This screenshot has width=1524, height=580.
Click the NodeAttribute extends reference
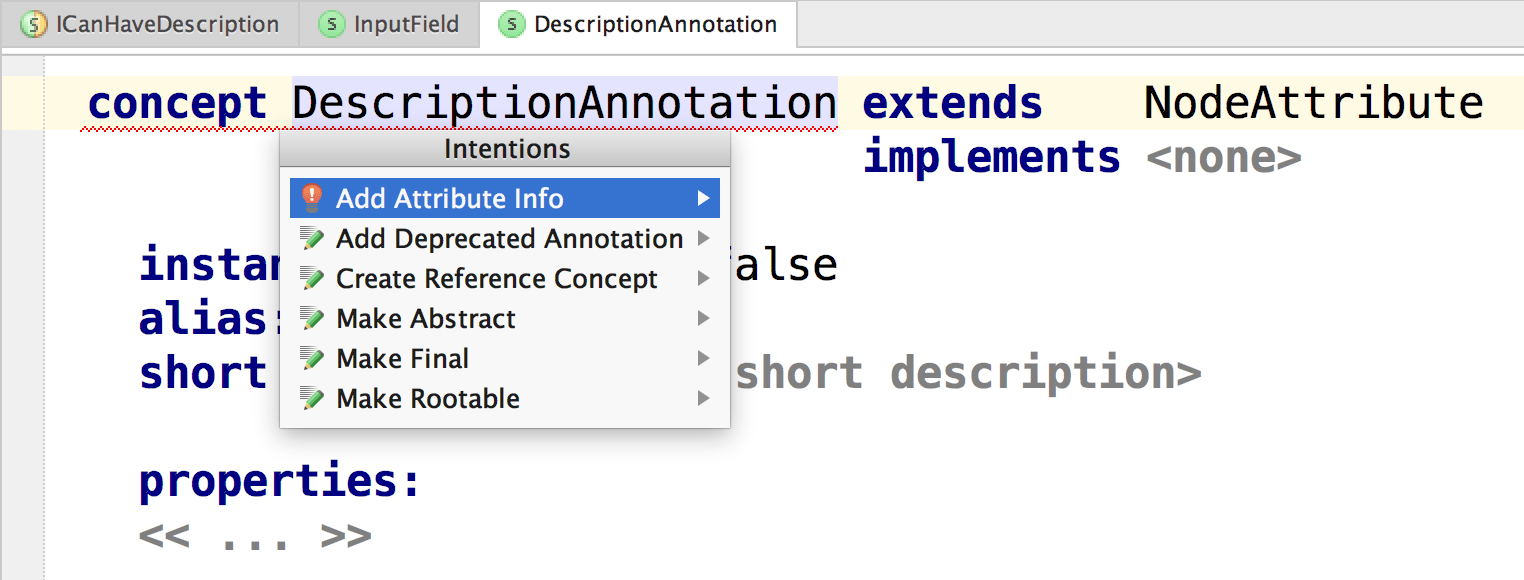[1312, 101]
